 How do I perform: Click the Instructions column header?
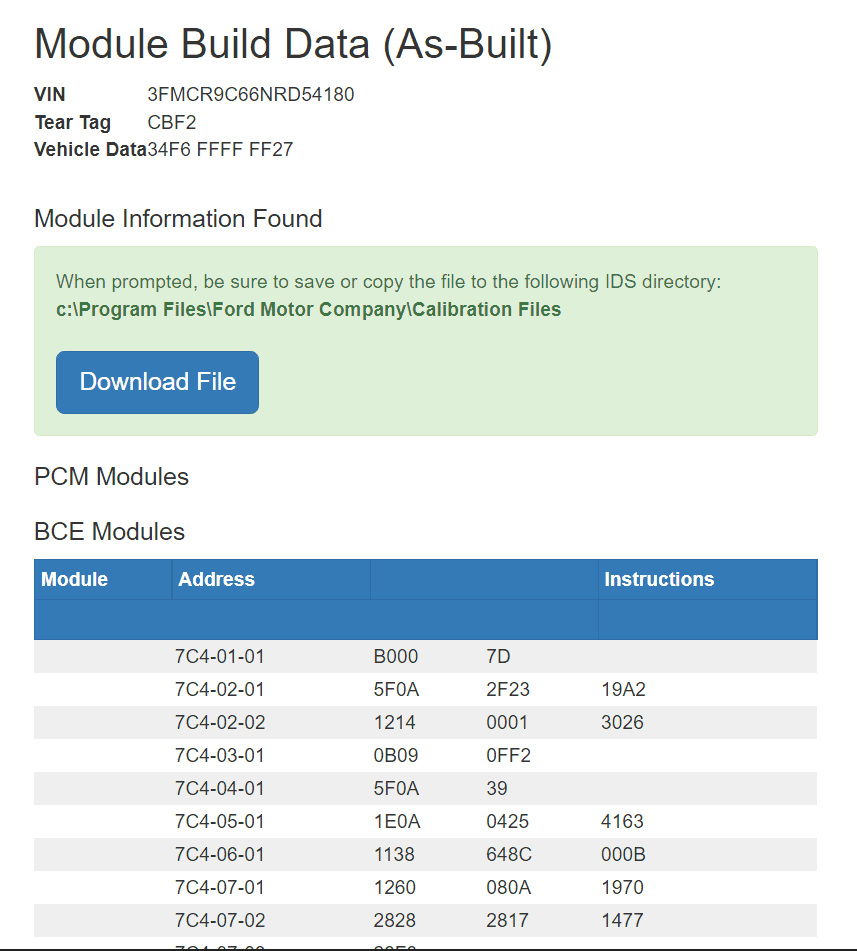coord(659,579)
